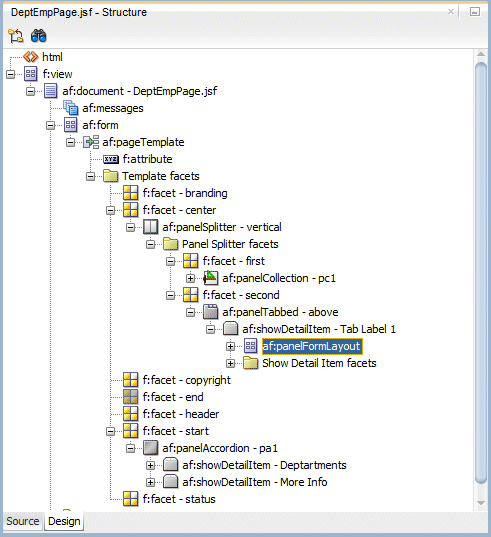
Task: Click the af:form node icon
Action: [71, 125]
